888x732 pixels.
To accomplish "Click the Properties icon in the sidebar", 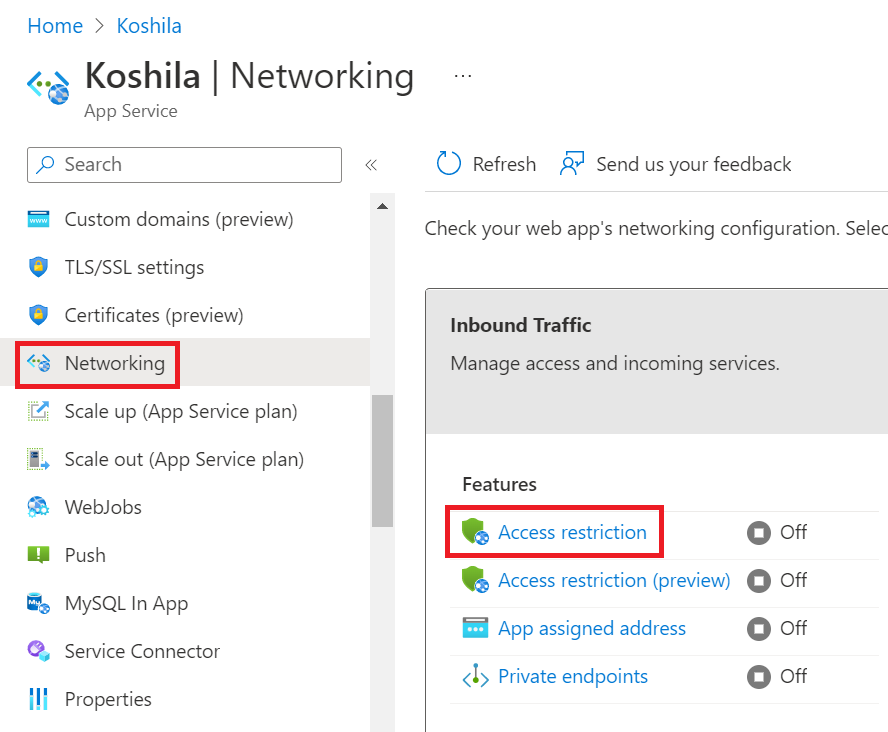I will pyautogui.click(x=39, y=699).
